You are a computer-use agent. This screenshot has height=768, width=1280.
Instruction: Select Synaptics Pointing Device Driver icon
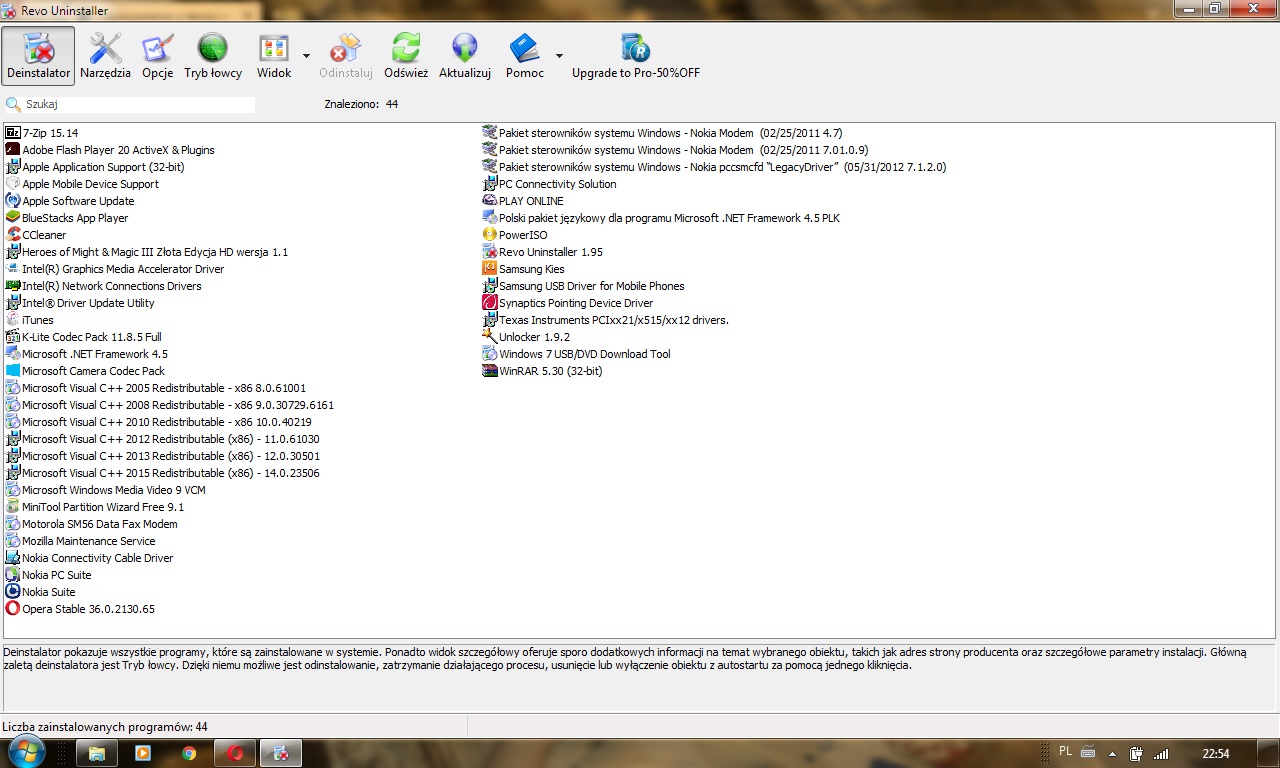click(490, 302)
